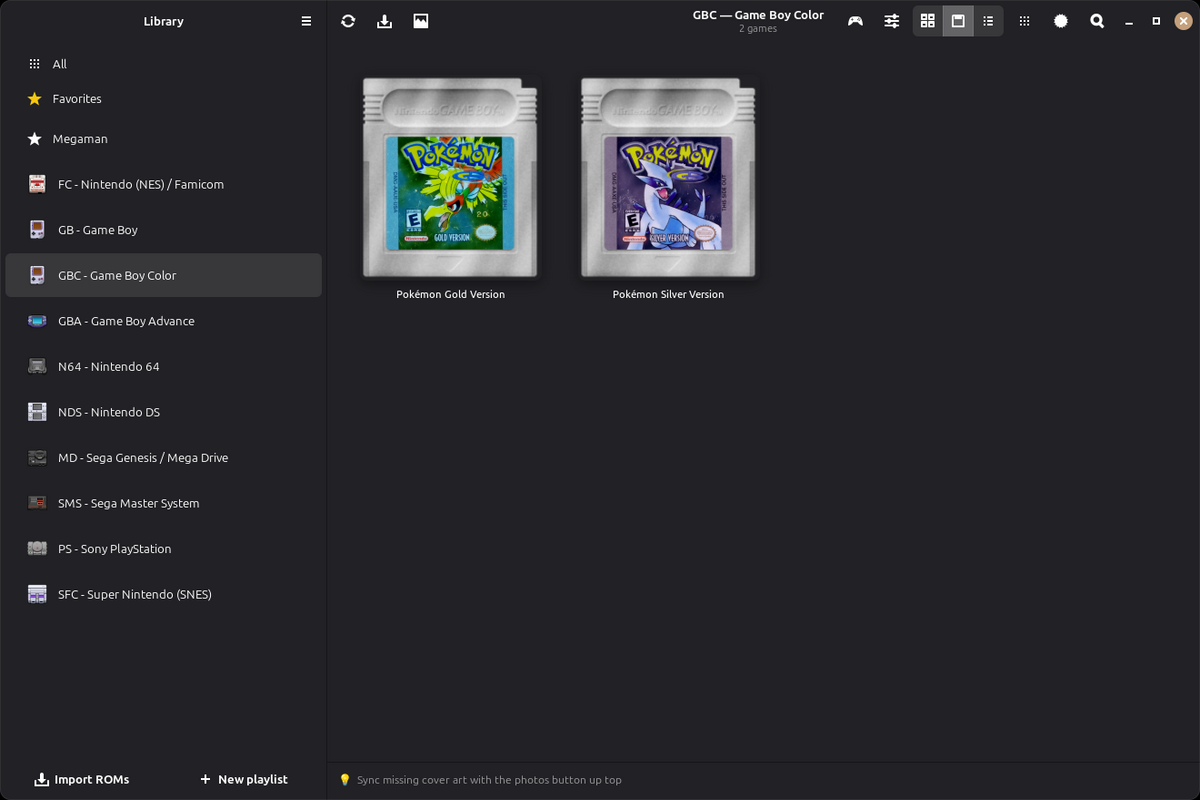Open the Megaman playlist

point(163,139)
